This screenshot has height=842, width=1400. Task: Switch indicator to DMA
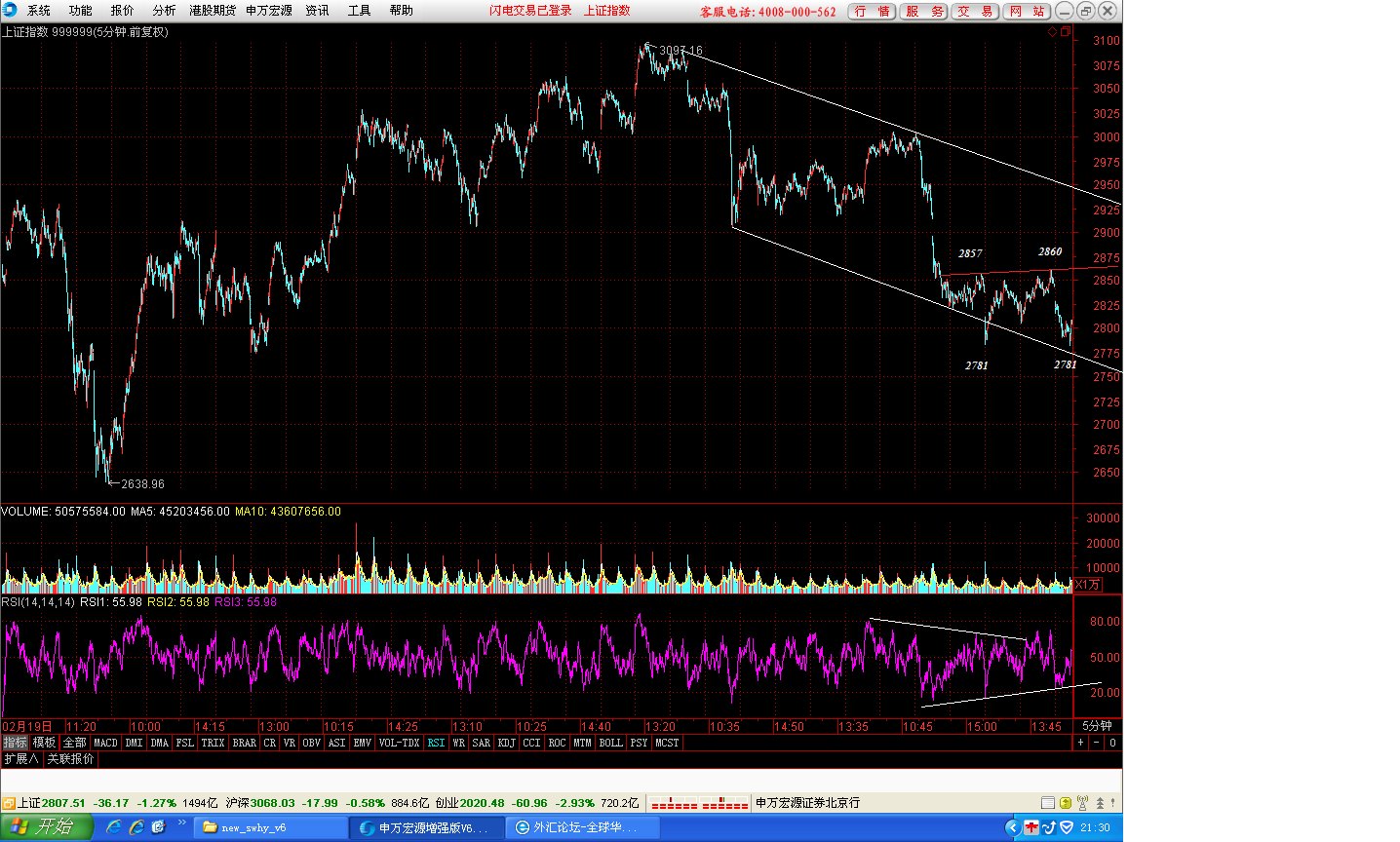[x=160, y=743]
